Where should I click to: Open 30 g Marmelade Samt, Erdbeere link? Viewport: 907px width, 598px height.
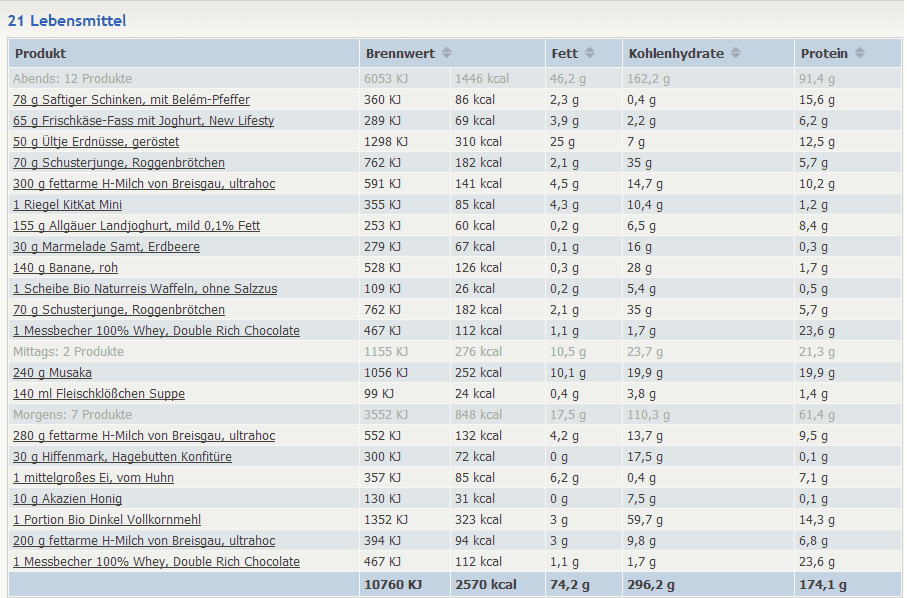pyautogui.click(x=106, y=246)
